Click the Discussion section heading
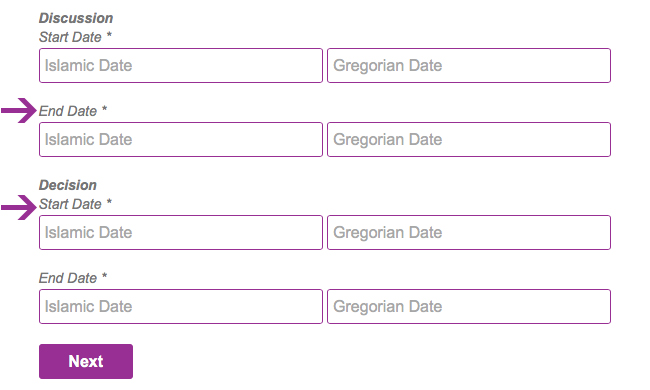Viewport: 650px width, 390px height. (76, 18)
